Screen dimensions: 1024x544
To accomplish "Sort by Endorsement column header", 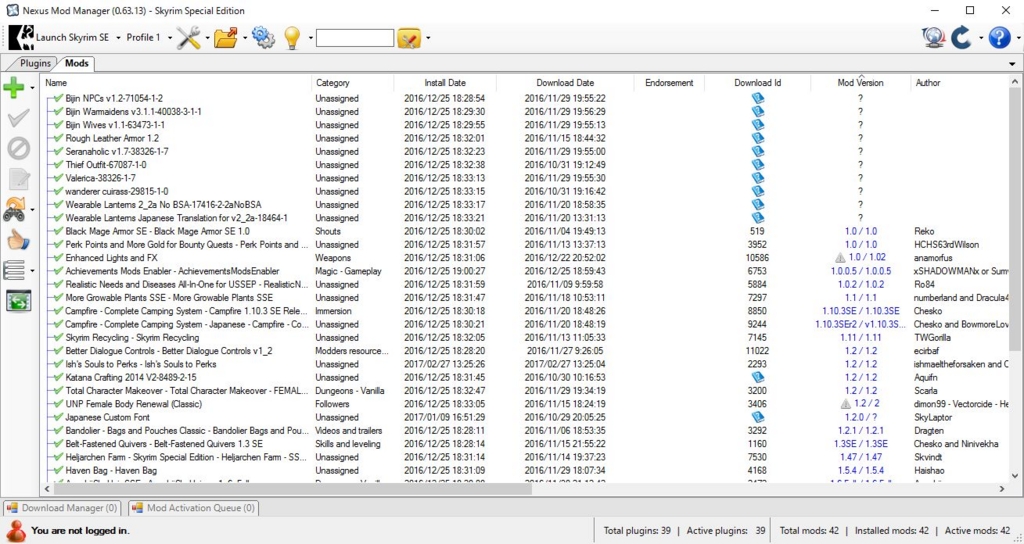I will click(x=669, y=83).
